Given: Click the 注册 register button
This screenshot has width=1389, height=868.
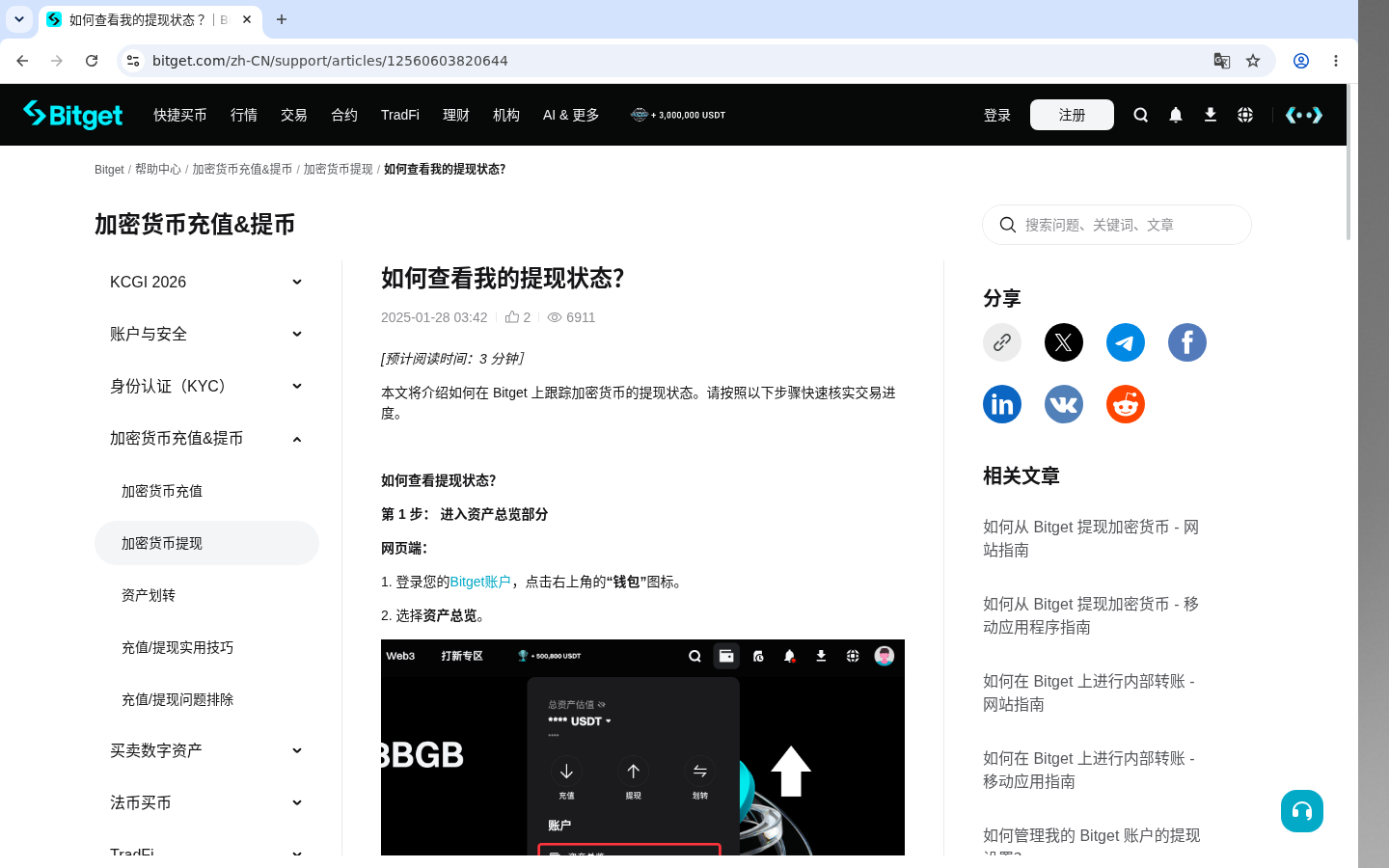Looking at the screenshot, I should pyautogui.click(x=1072, y=115).
